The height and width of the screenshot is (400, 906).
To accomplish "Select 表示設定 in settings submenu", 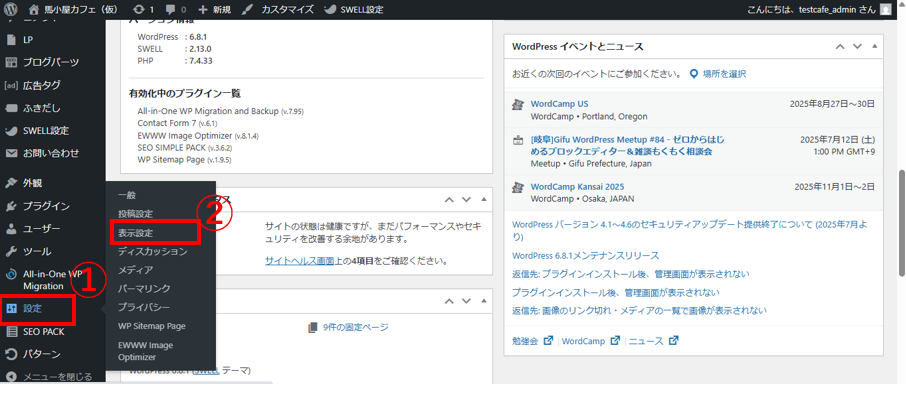I will click(135, 232).
